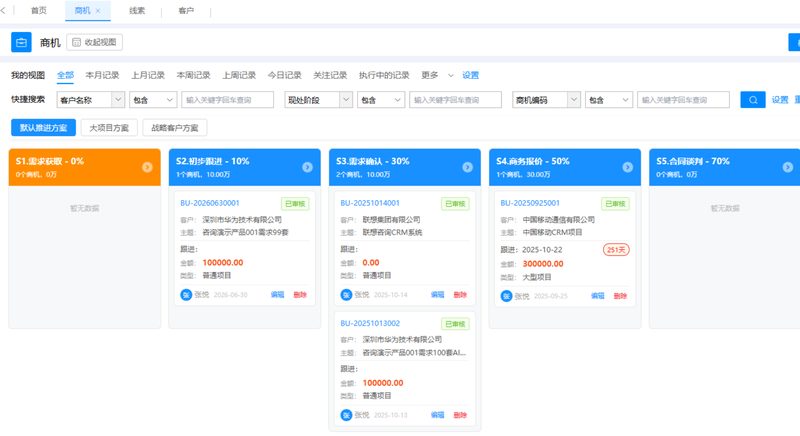Select the 上月记录 view filter
Image resolution: width=800 pixels, height=436 pixels.
[x=148, y=75]
